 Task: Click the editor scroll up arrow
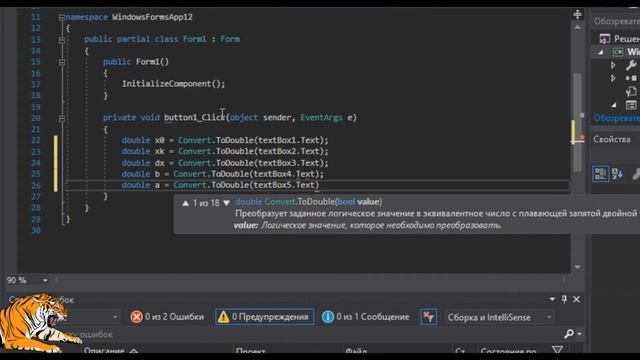577,27
